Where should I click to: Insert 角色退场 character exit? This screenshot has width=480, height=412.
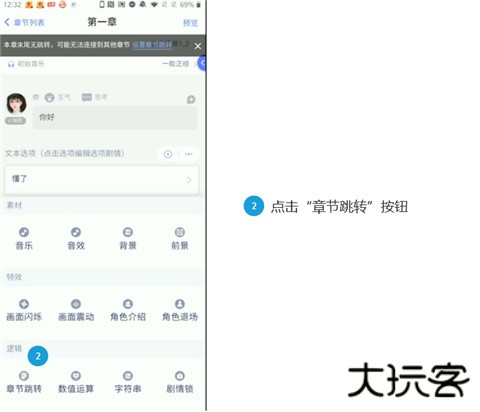(180, 310)
